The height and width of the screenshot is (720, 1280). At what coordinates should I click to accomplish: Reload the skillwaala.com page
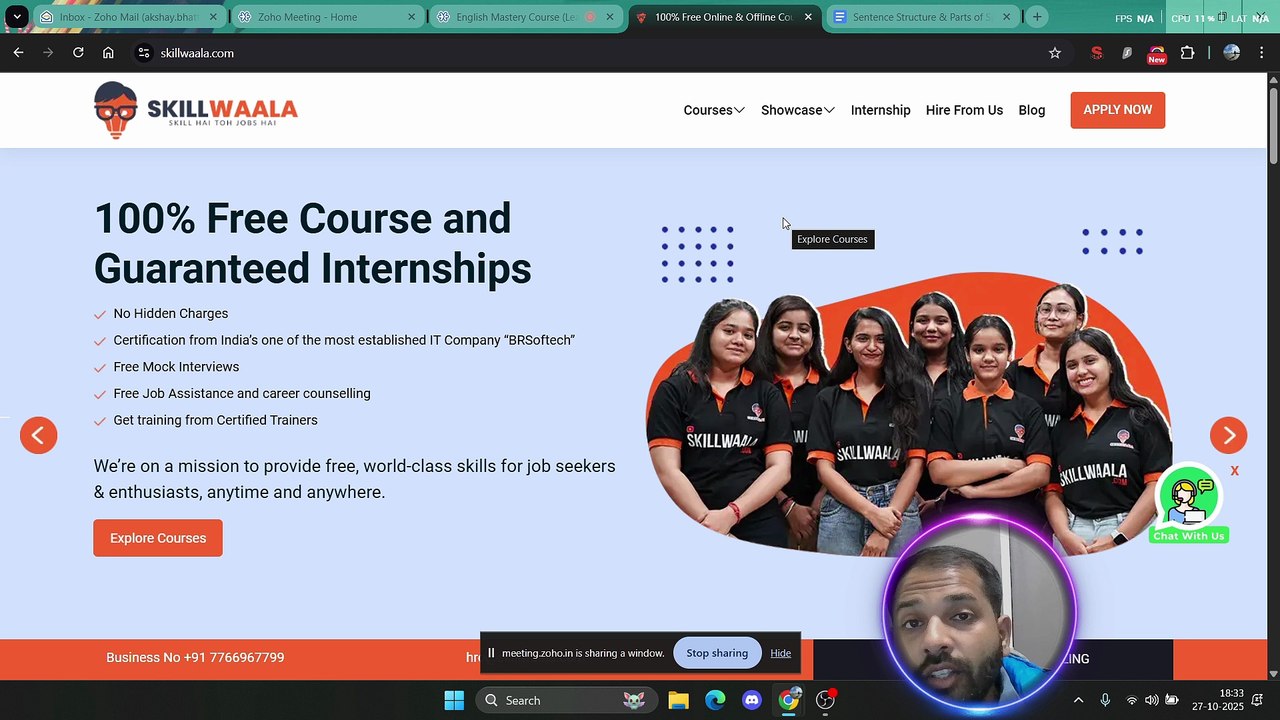click(78, 53)
